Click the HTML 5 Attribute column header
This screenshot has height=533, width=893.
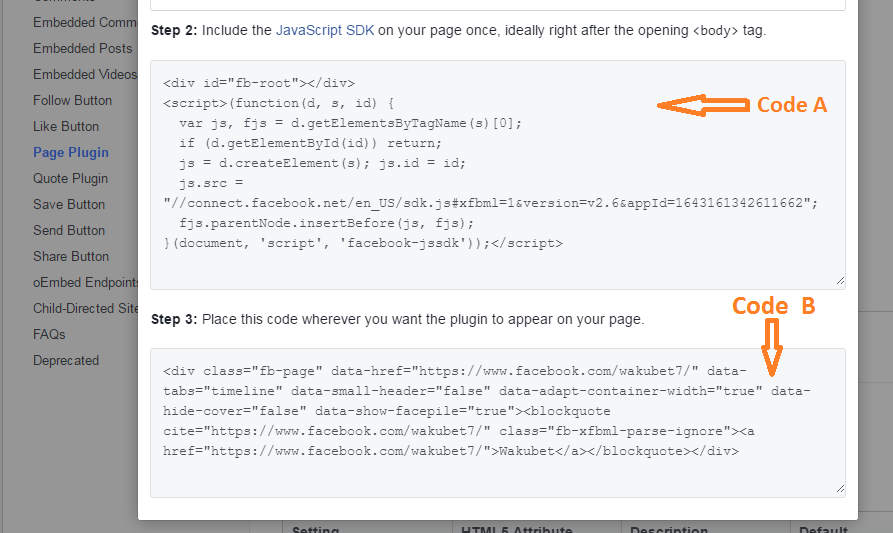(x=517, y=528)
